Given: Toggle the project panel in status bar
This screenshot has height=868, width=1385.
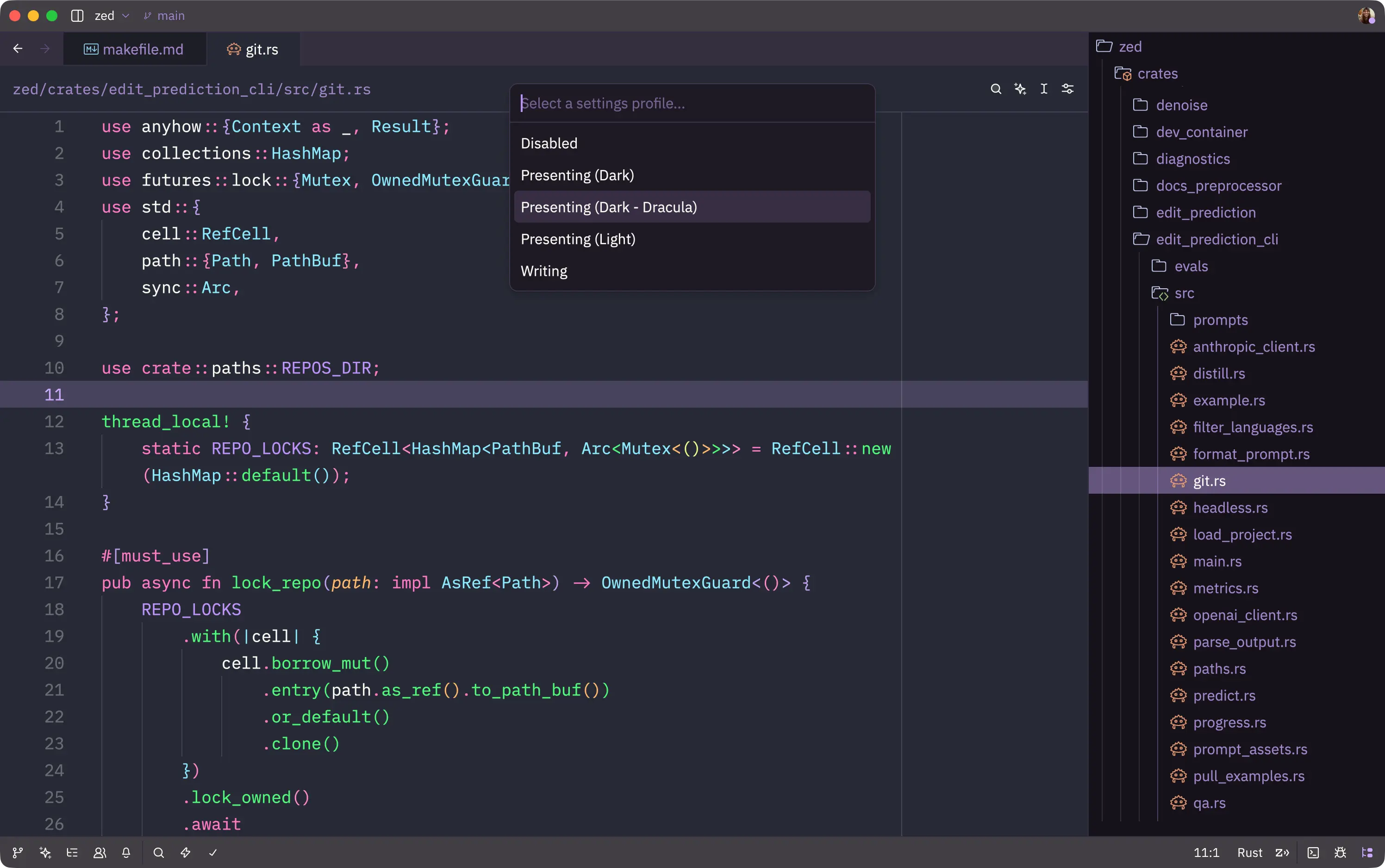Looking at the screenshot, I should point(1367,852).
